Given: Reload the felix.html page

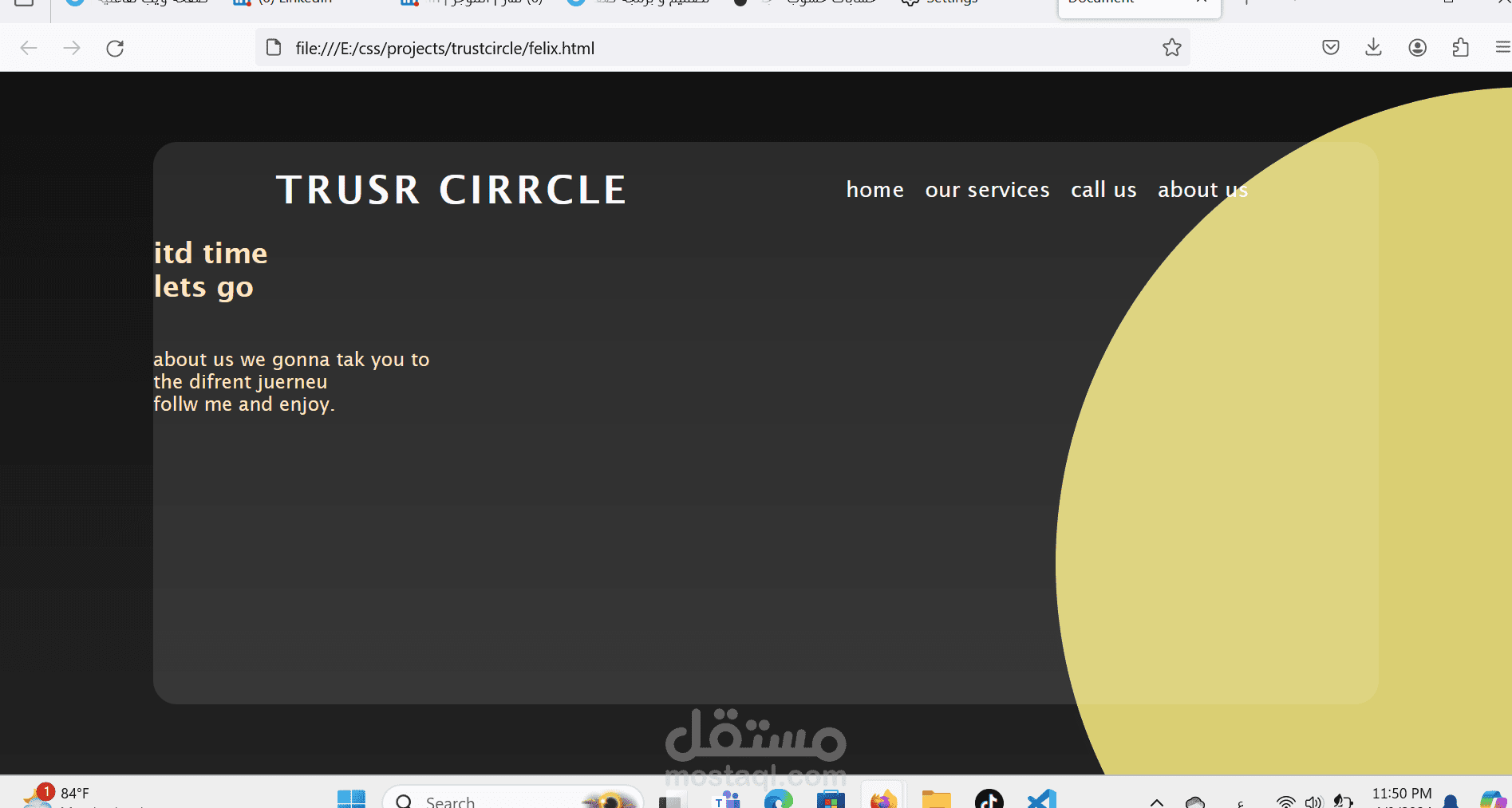Looking at the screenshot, I should click(115, 48).
